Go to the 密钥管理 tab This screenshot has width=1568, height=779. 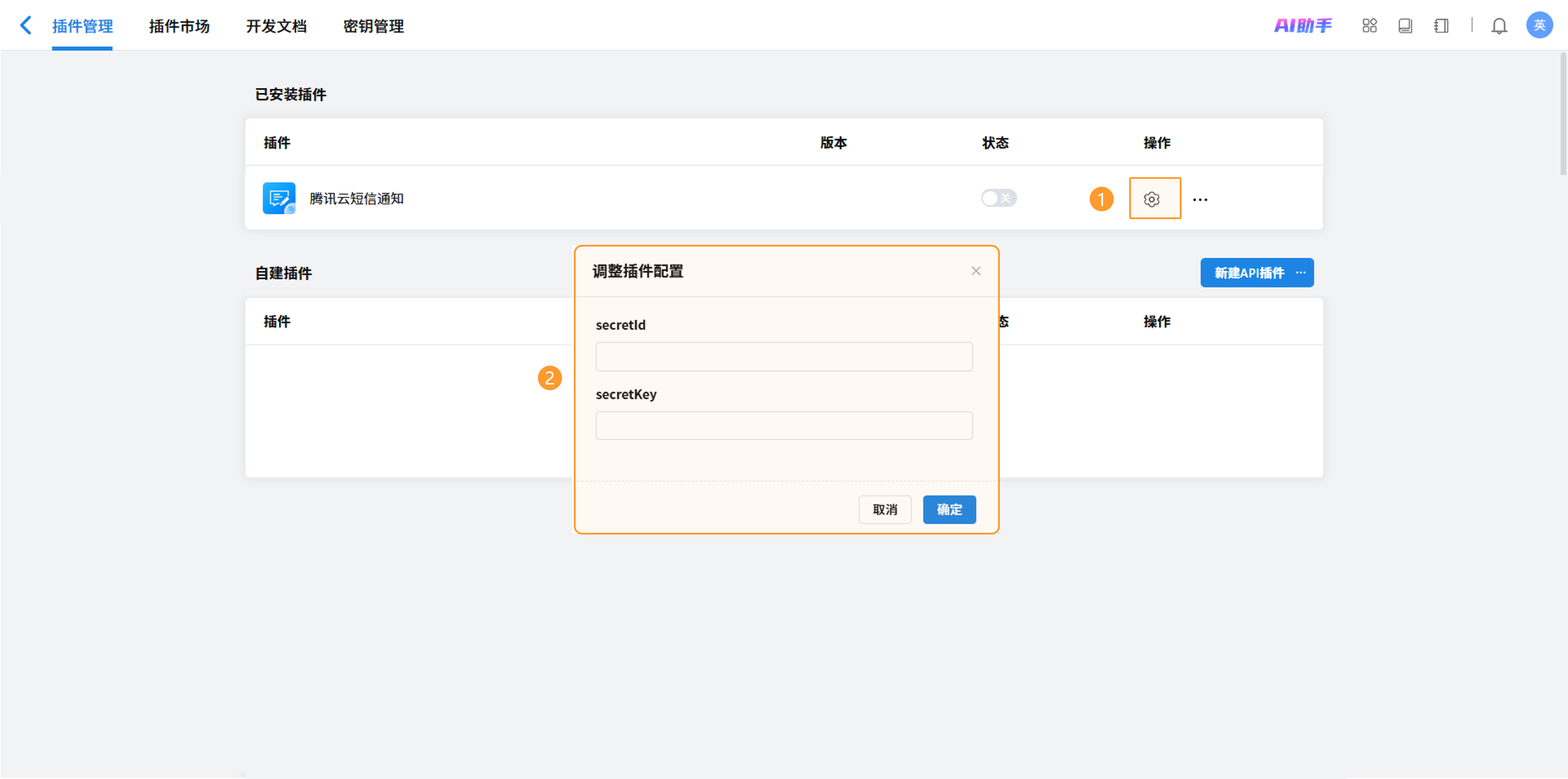pyautogui.click(x=374, y=26)
